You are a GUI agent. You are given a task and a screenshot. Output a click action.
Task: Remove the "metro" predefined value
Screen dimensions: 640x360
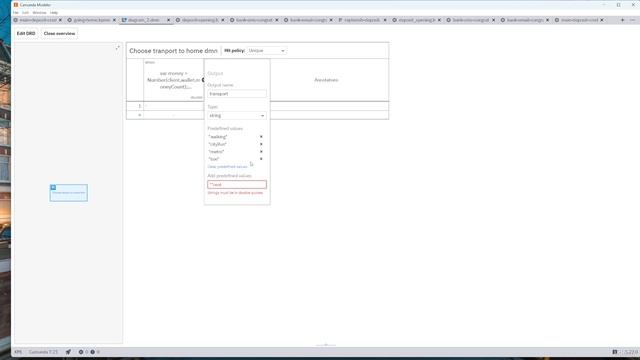(x=261, y=151)
